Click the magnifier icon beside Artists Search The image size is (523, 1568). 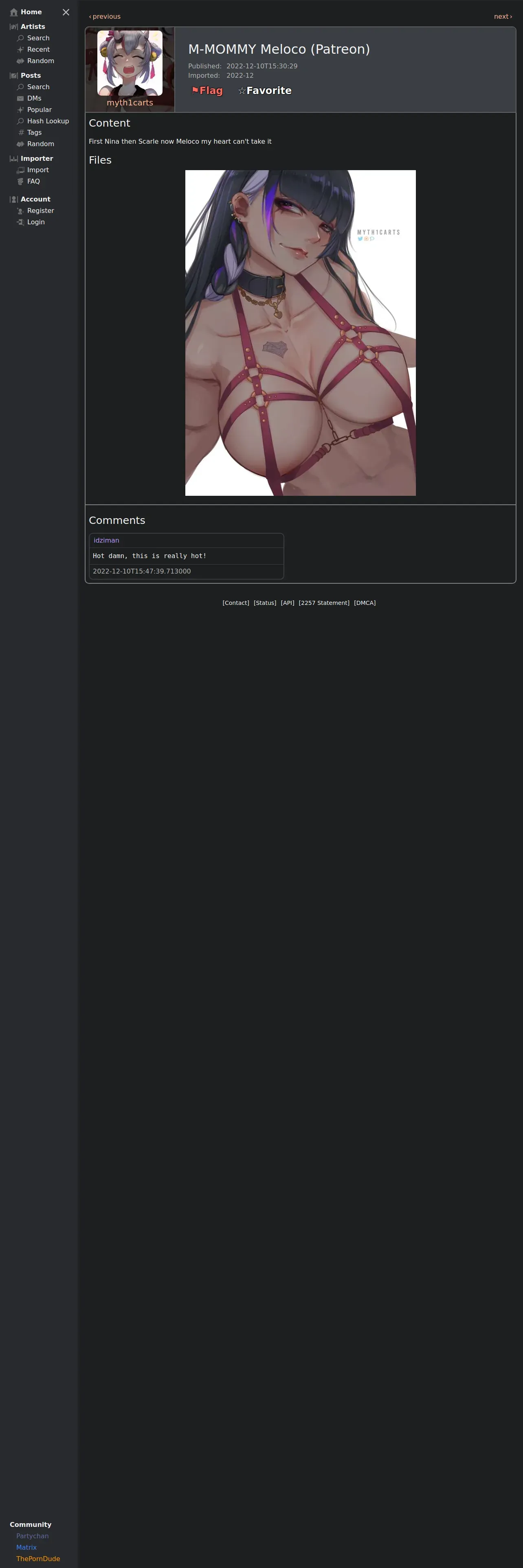point(21,38)
